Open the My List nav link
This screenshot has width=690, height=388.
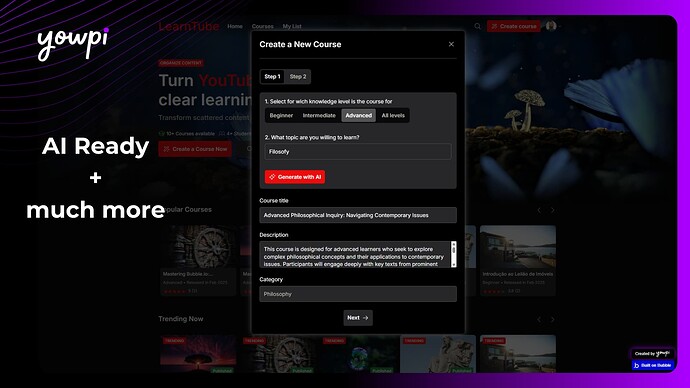click(x=292, y=26)
